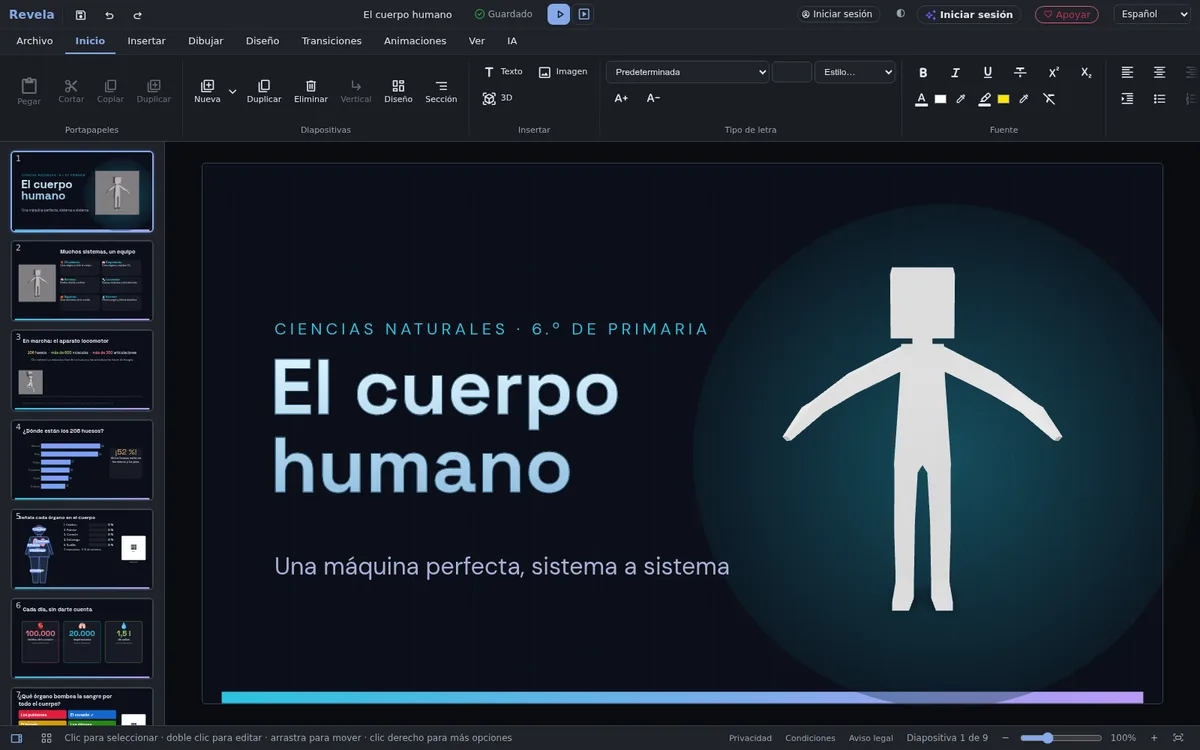Switch to the Ver tab
Viewport: 1200px width, 750px height.
[477, 41]
